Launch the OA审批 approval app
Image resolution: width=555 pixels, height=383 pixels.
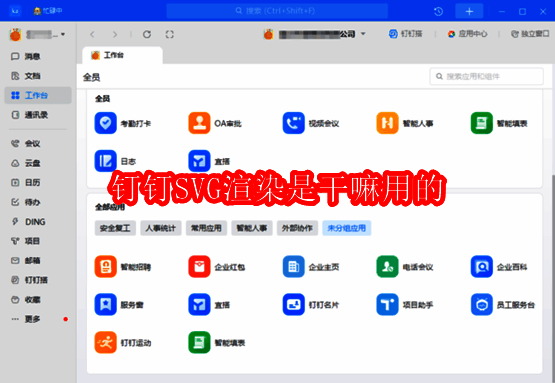tap(215, 123)
